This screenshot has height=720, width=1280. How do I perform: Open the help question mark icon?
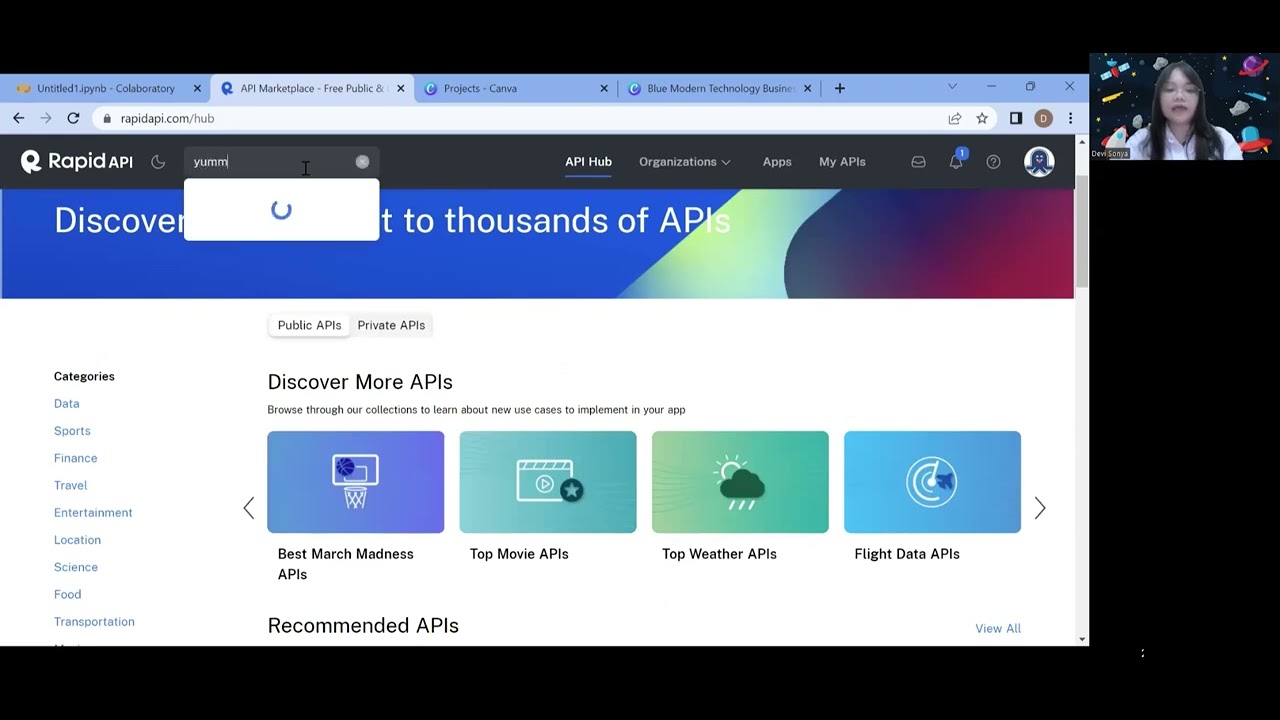pyautogui.click(x=993, y=162)
